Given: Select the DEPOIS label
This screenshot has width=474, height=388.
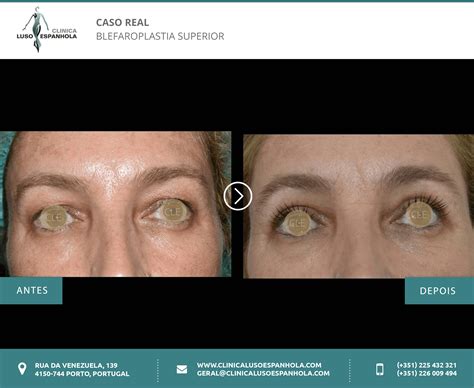Looking at the screenshot, I should pos(439,291).
